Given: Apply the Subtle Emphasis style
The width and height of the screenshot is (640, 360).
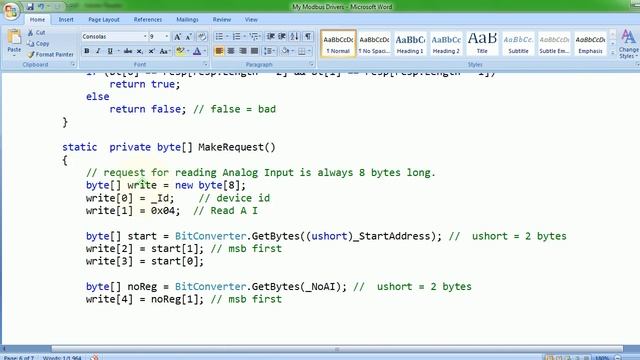Looking at the screenshot, I should [554, 43].
